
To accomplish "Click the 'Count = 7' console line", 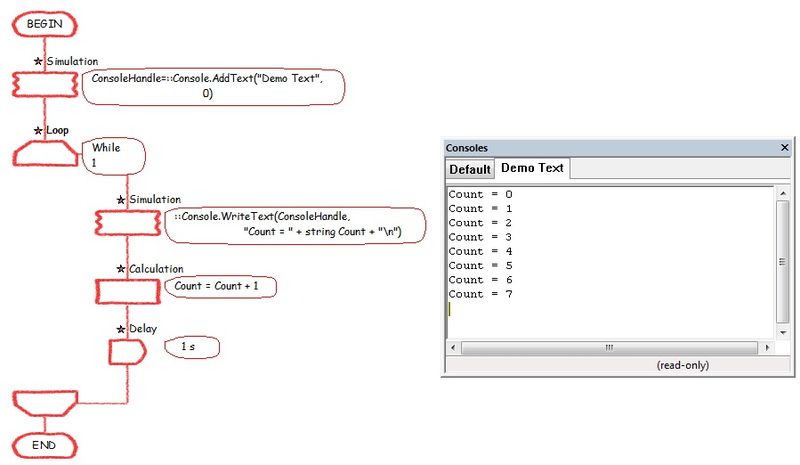I will pyautogui.click(x=481, y=295).
